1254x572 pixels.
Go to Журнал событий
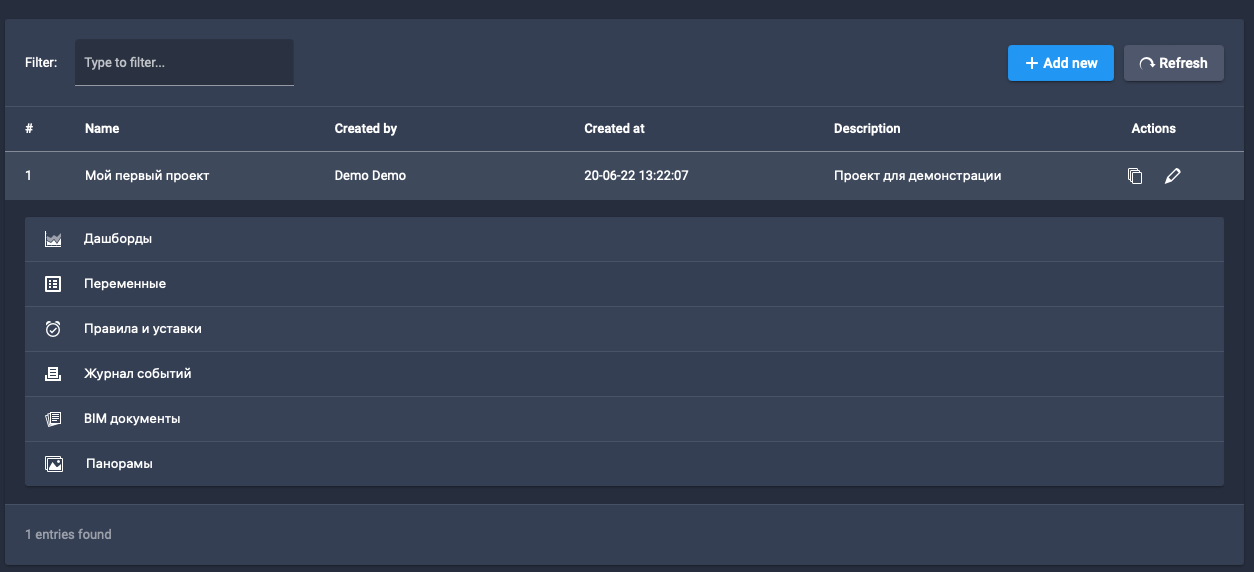click(138, 374)
